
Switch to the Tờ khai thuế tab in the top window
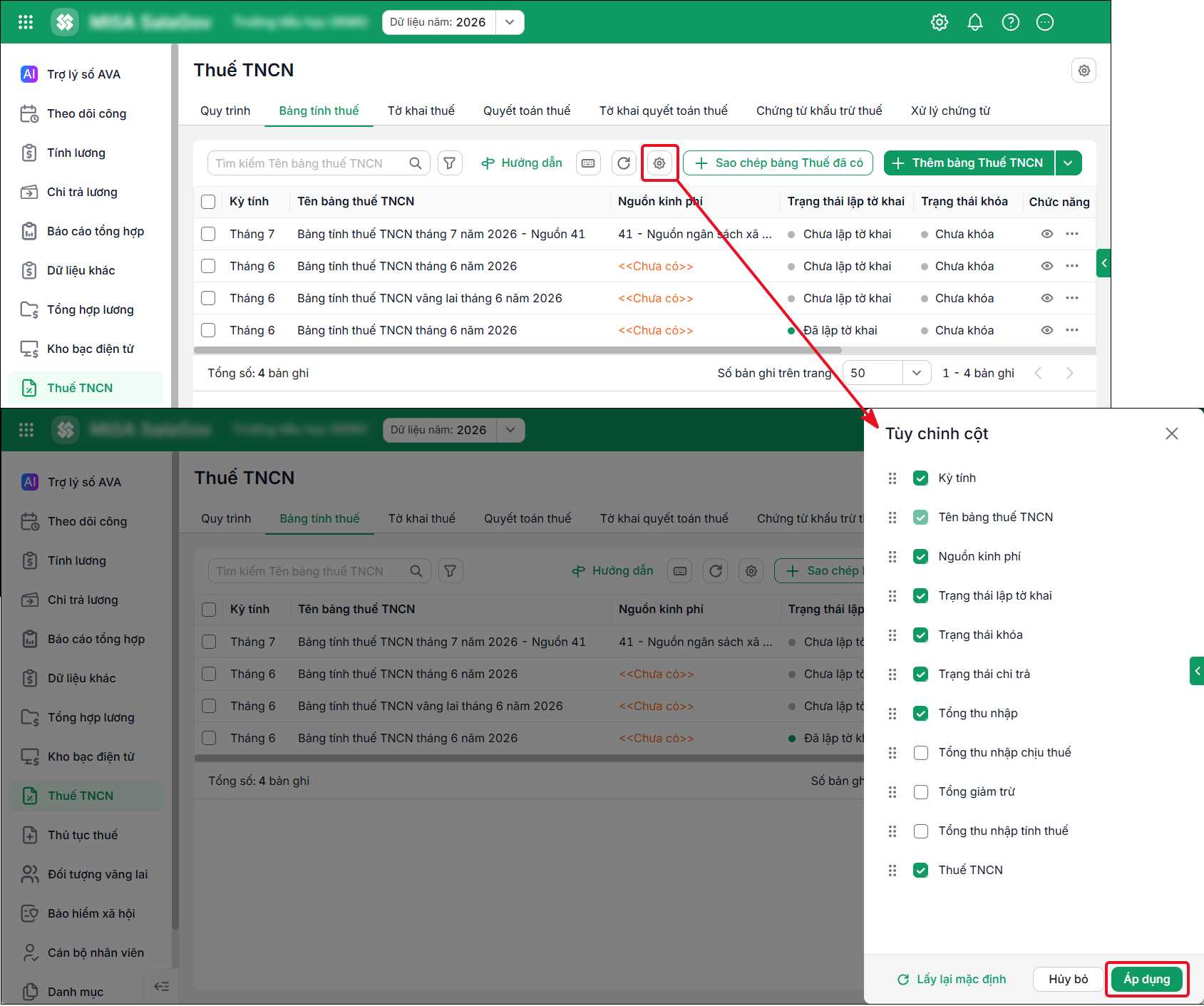click(421, 111)
